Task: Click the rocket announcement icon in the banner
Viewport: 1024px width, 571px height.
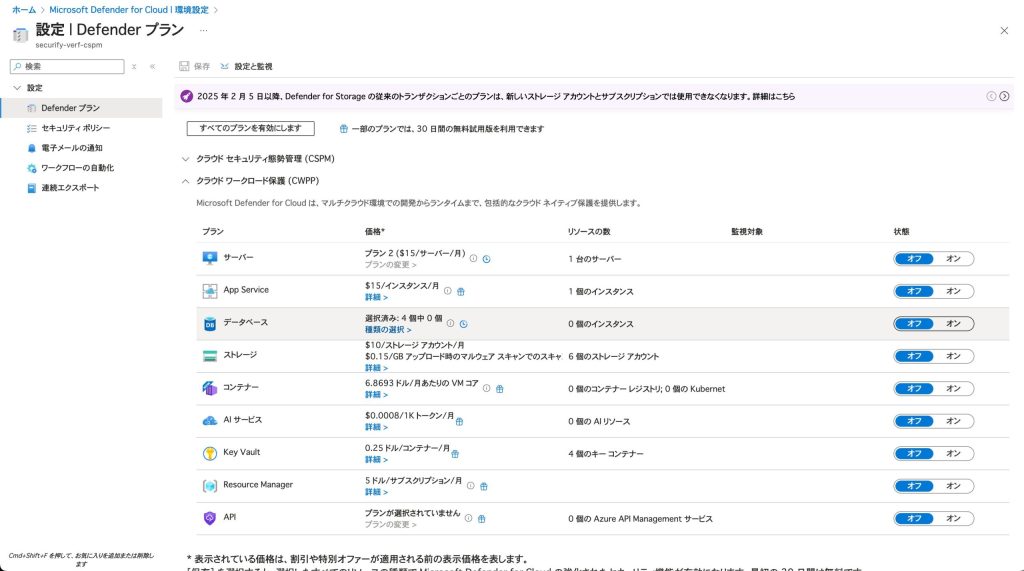Action: click(186, 96)
